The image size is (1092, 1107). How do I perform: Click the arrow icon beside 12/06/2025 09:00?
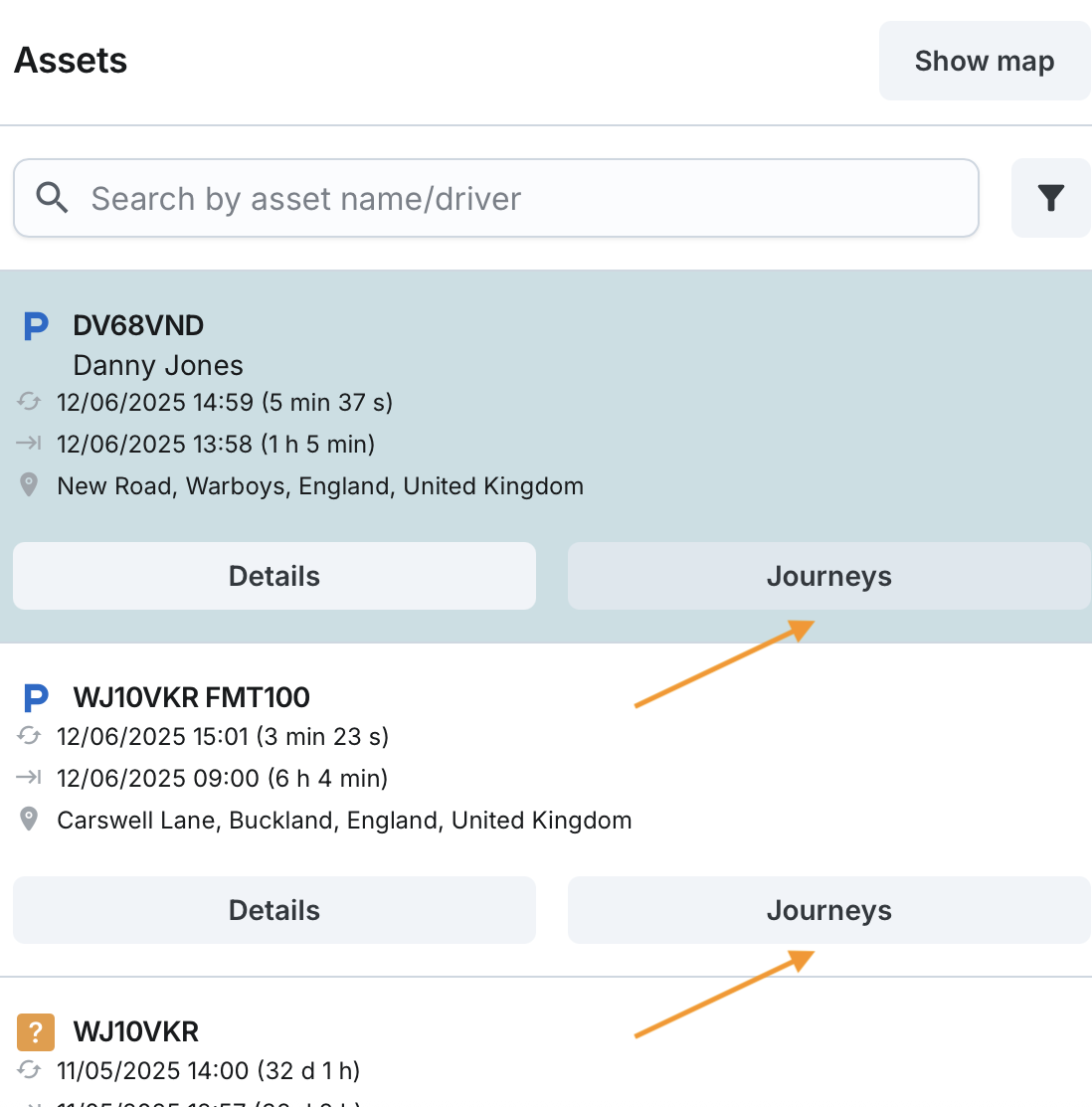[29, 778]
